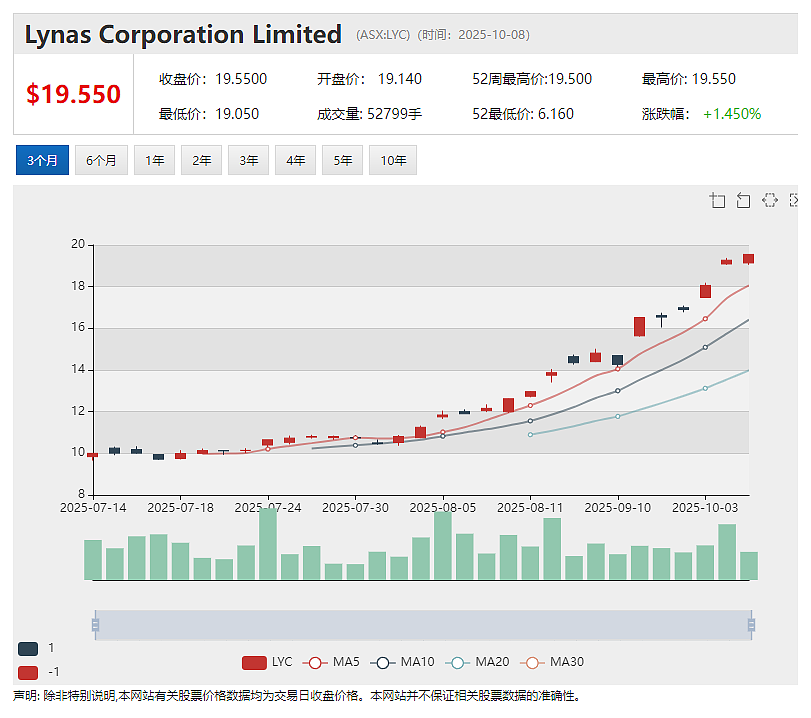Toggle the MA30 legend item
Viewport: 811px width, 718px height.
click(x=551, y=662)
